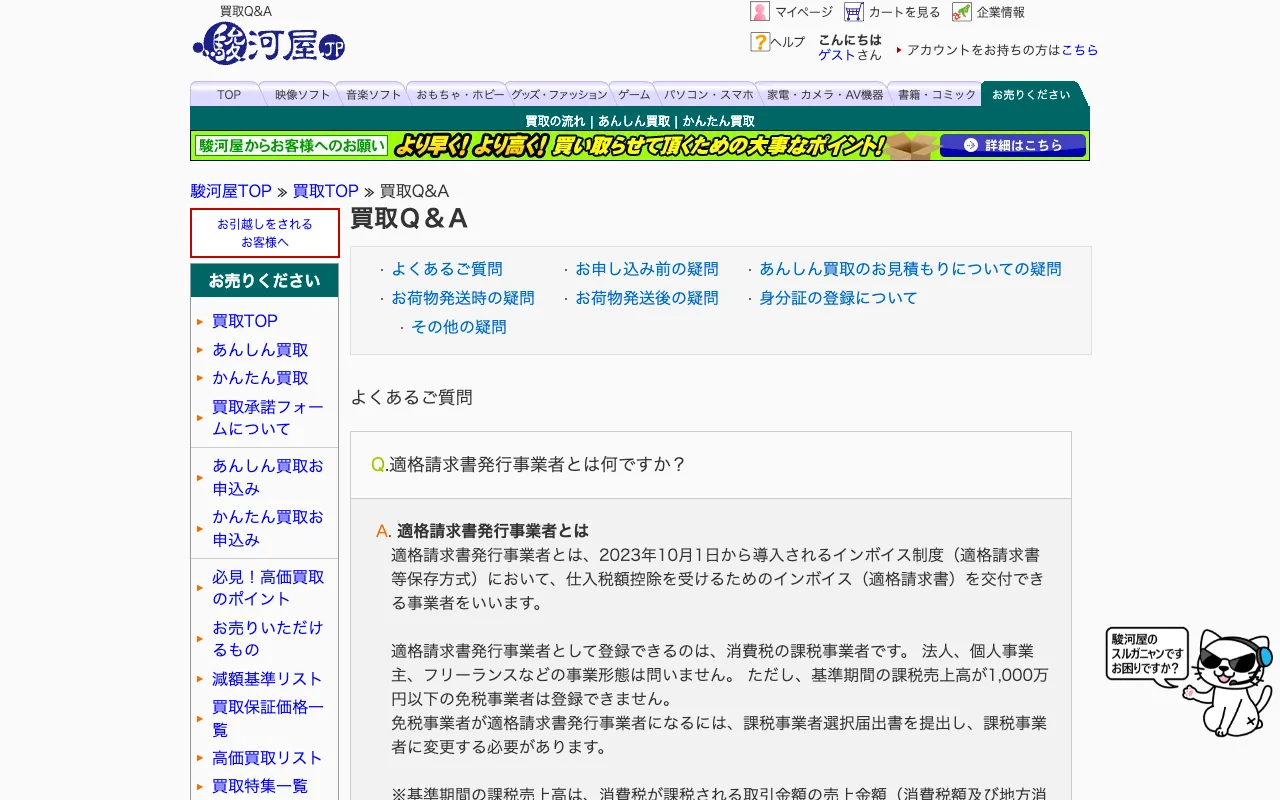
Task: Click the cardboard box banner image
Action: tap(913, 146)
